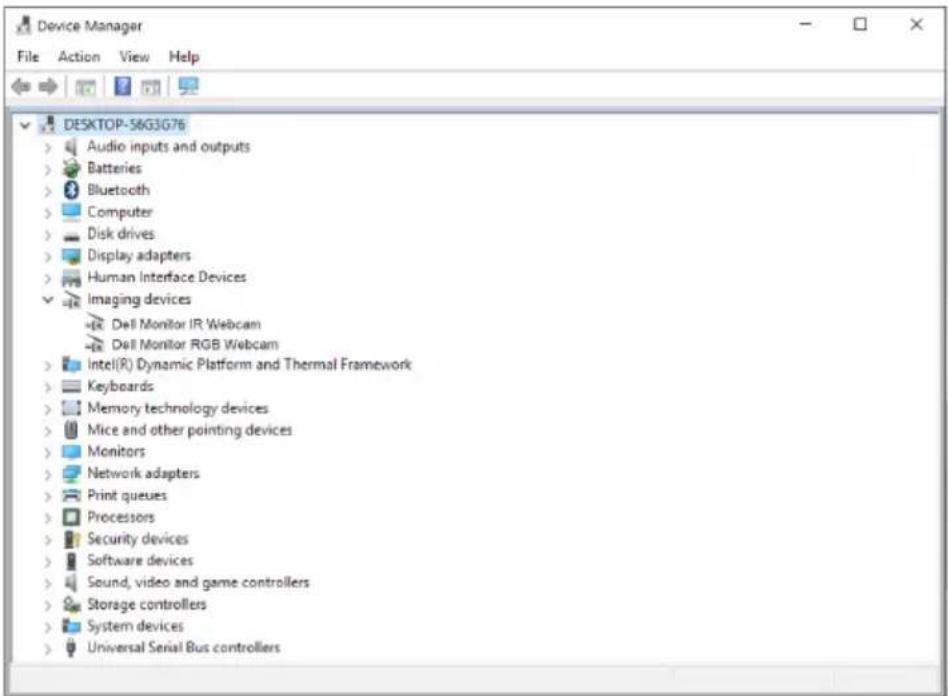
Task: Maximize the Device Manager window
Action: 860,24
